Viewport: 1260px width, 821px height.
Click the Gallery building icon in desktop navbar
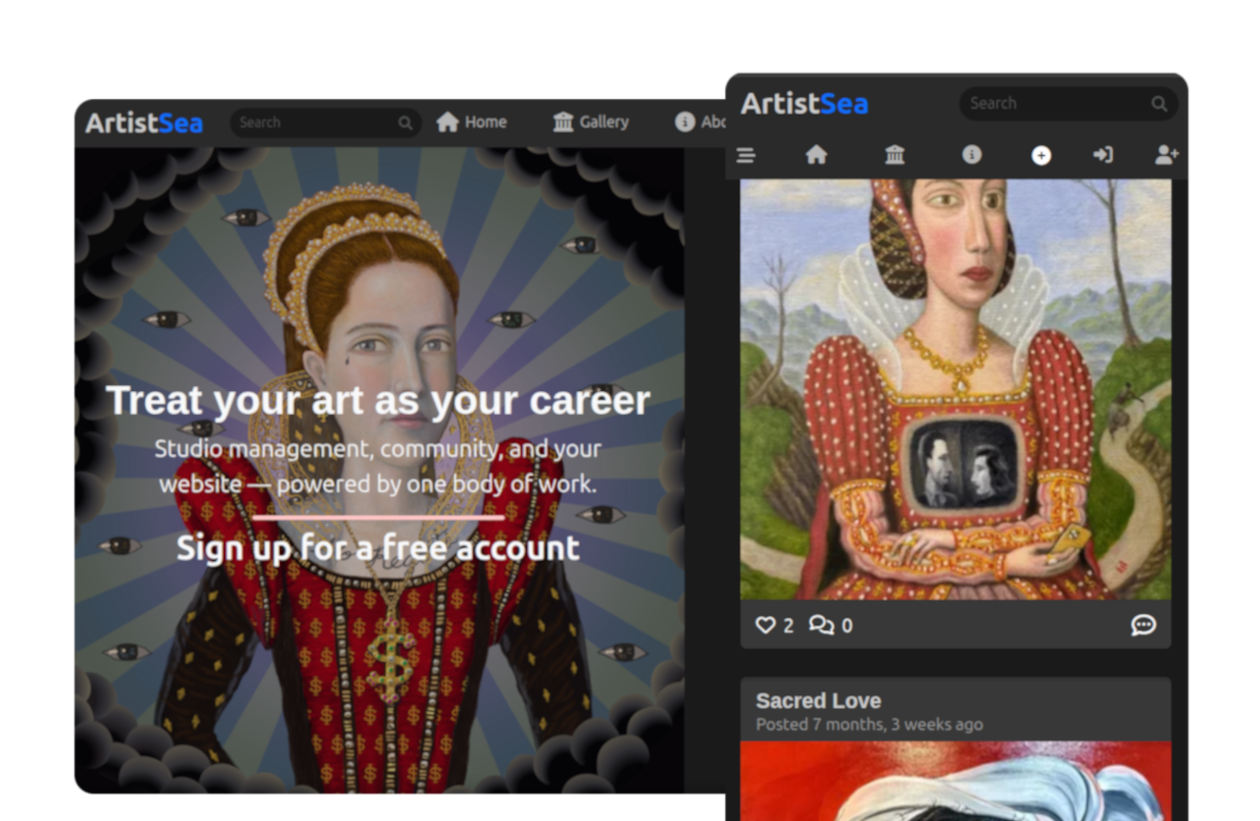563,122
